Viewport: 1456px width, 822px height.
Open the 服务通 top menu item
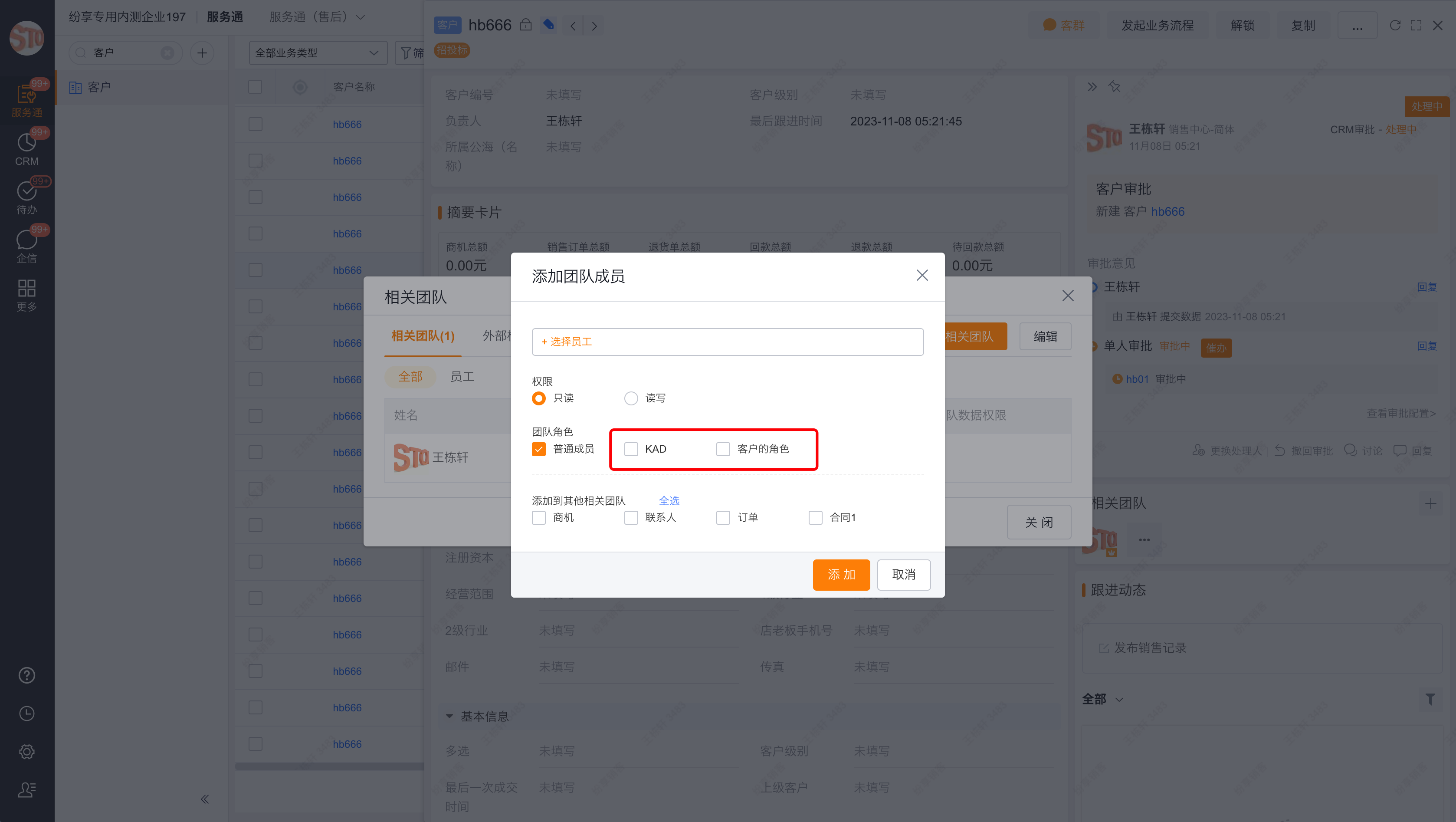[224, 17]
